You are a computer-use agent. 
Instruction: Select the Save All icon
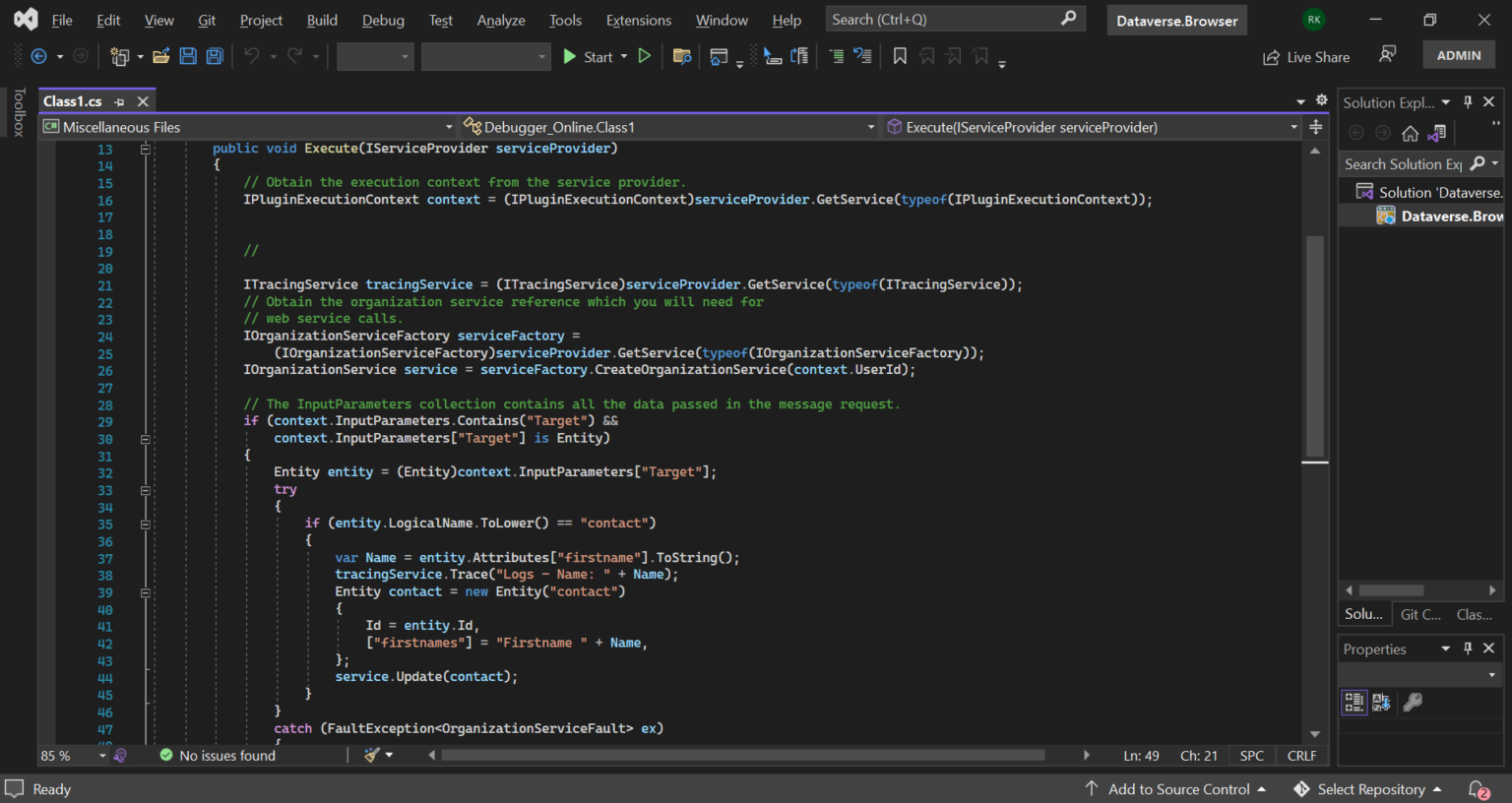tap(214, 56)
